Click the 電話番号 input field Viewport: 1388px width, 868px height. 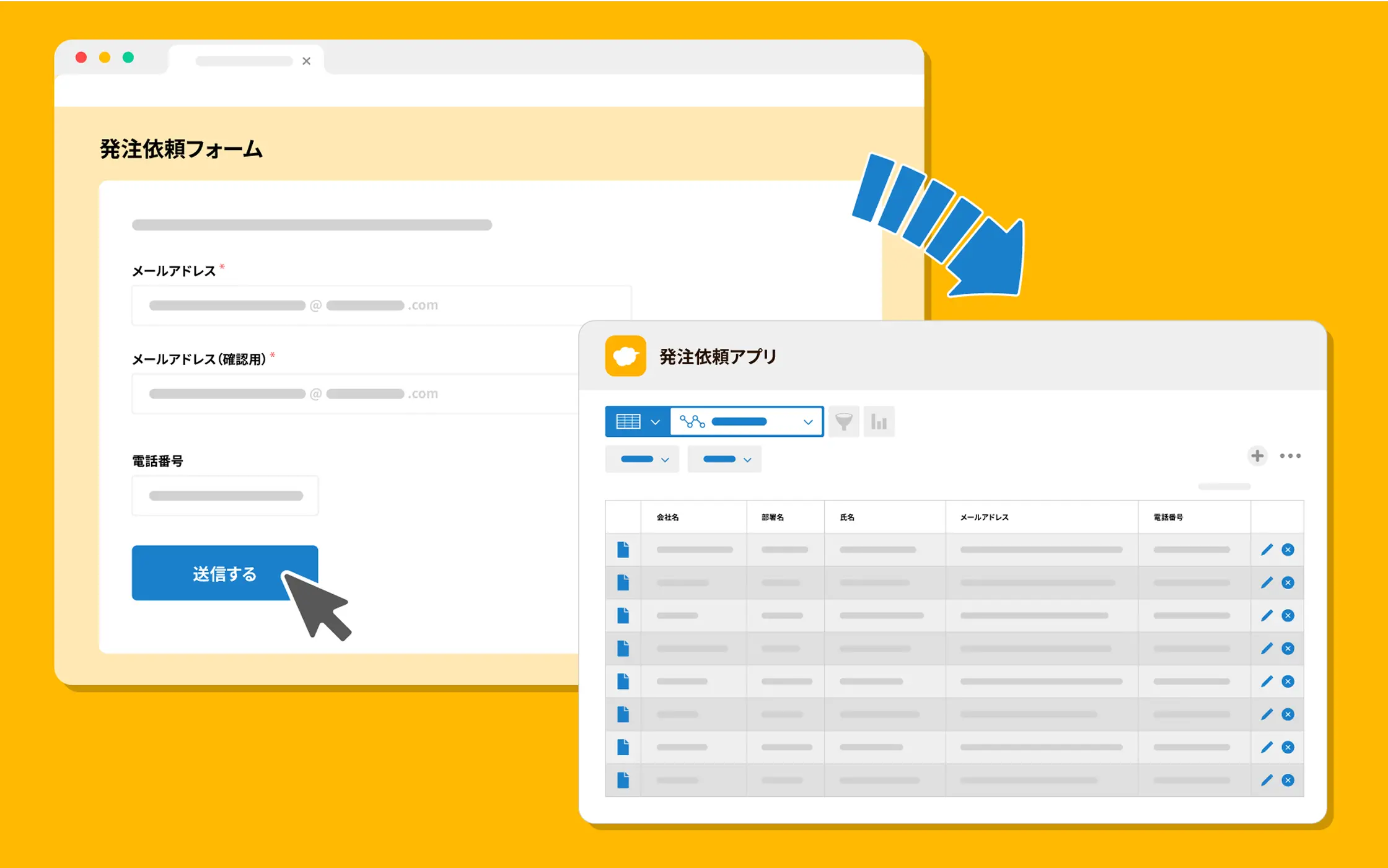pyautogui.click(x=225, y=496)
